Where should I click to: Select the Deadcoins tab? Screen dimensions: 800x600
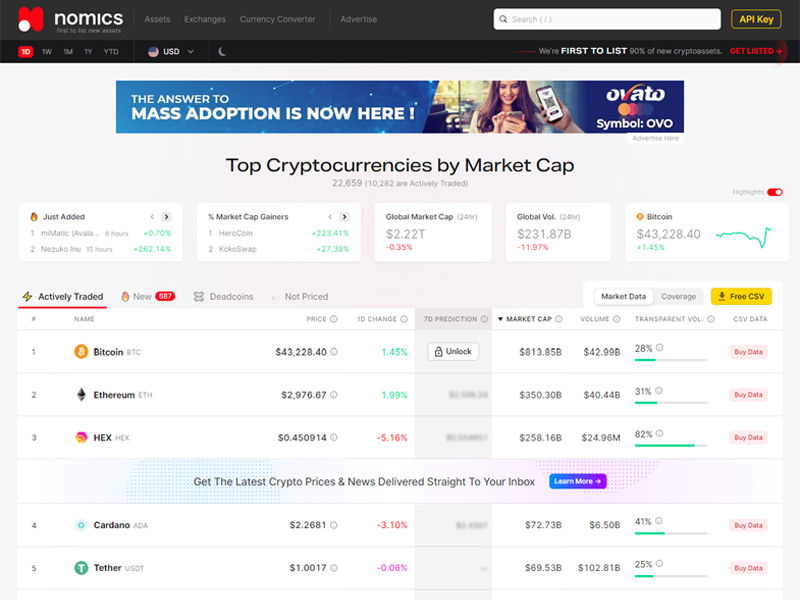(223, 296)
